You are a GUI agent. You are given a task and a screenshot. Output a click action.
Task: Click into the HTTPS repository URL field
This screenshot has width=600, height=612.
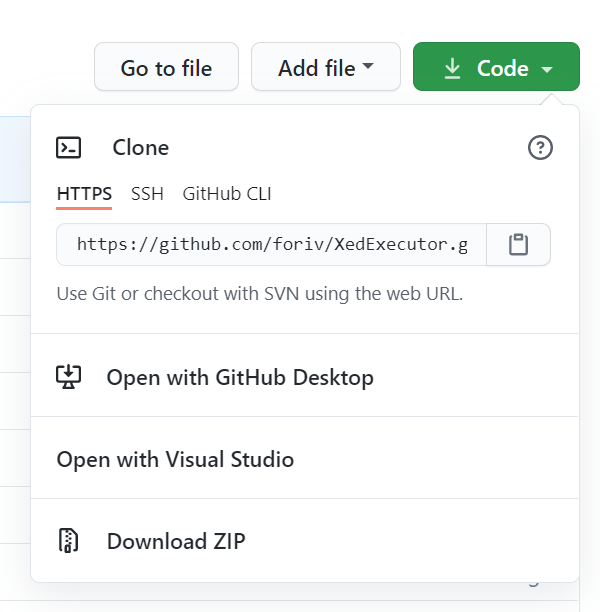coord(271,245)
